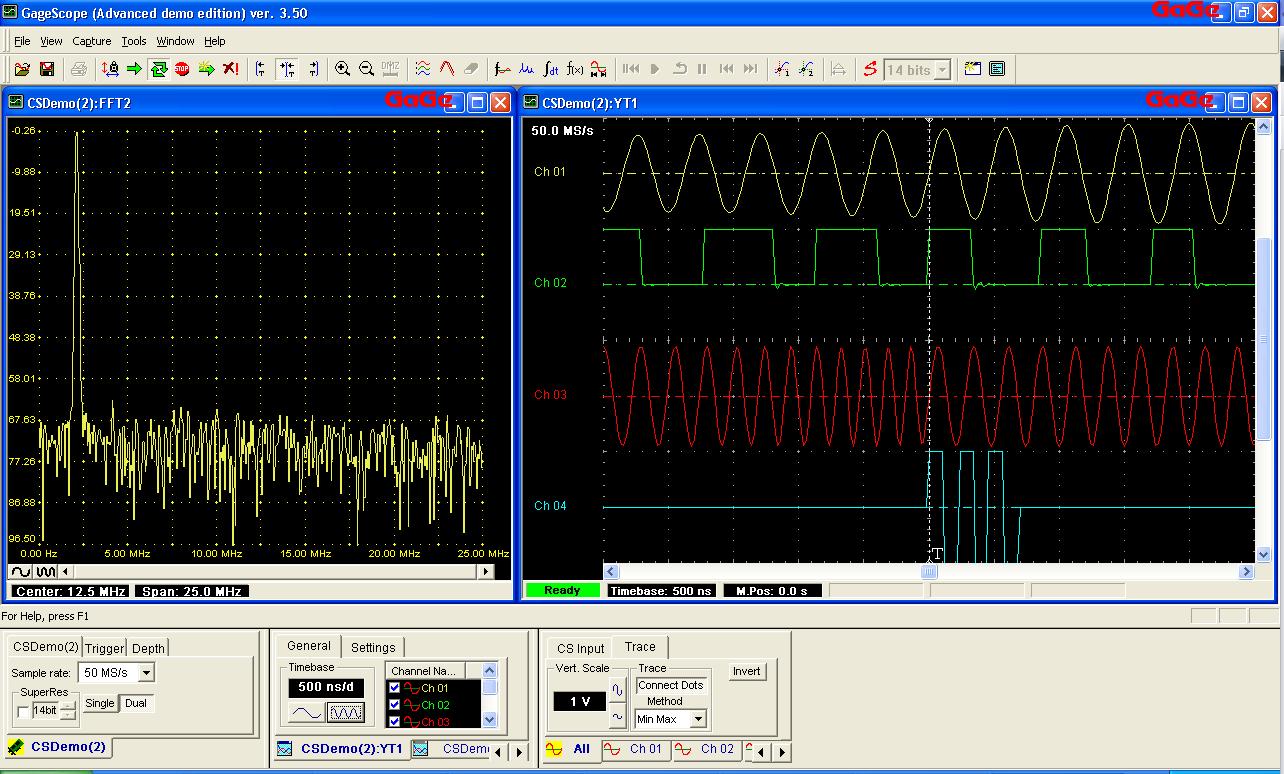Toggle the Ch 01 channel checkbox

pos(394,688)
